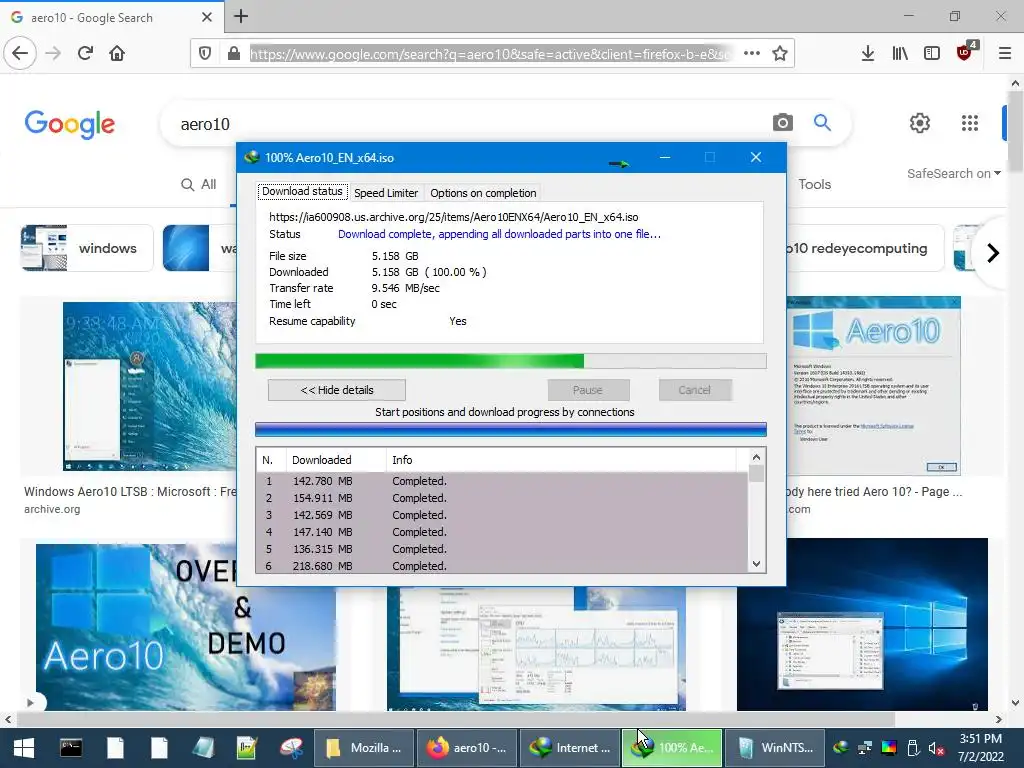Select the windows image filter chip
The height and width of the screenshot is (768, 1024).
(x=87, y=248)
